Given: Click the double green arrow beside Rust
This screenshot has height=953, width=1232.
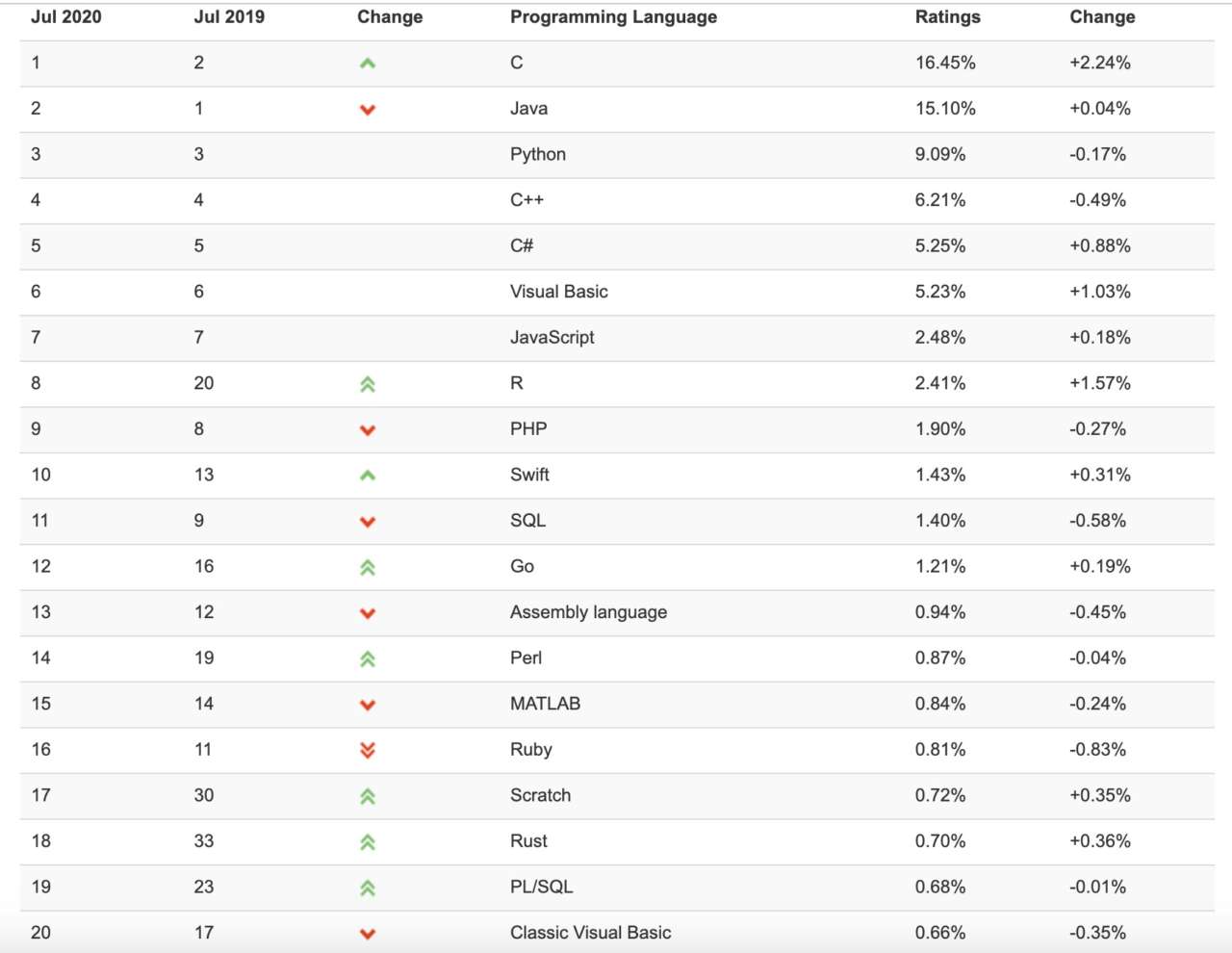Looking at the screenshot, I should point(367,842).
